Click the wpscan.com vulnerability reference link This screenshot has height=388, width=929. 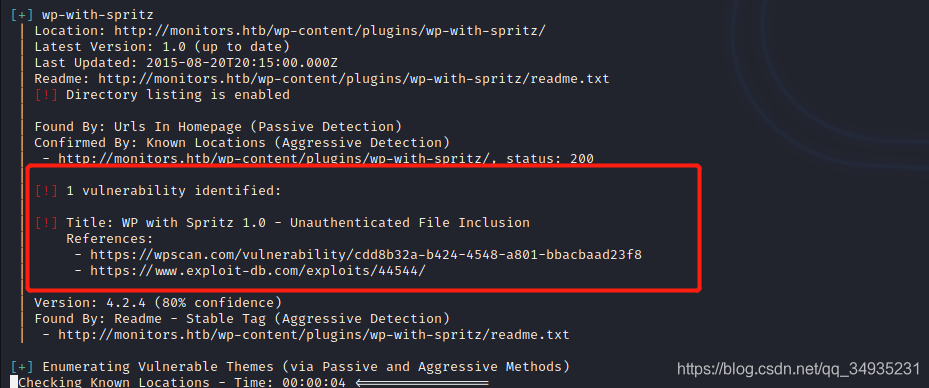click(366, 255)
